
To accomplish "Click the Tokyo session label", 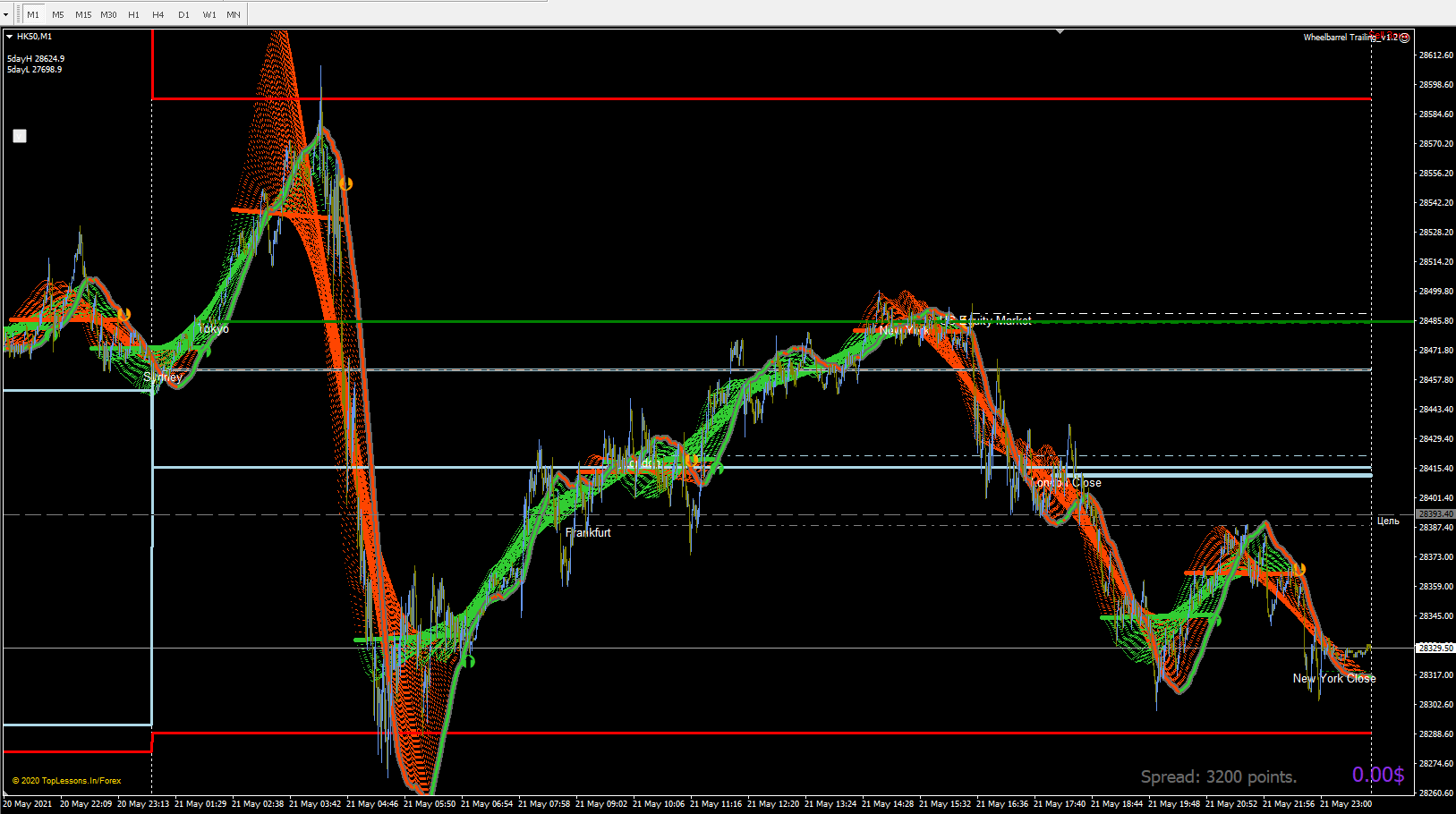I will tap(213, 329).
